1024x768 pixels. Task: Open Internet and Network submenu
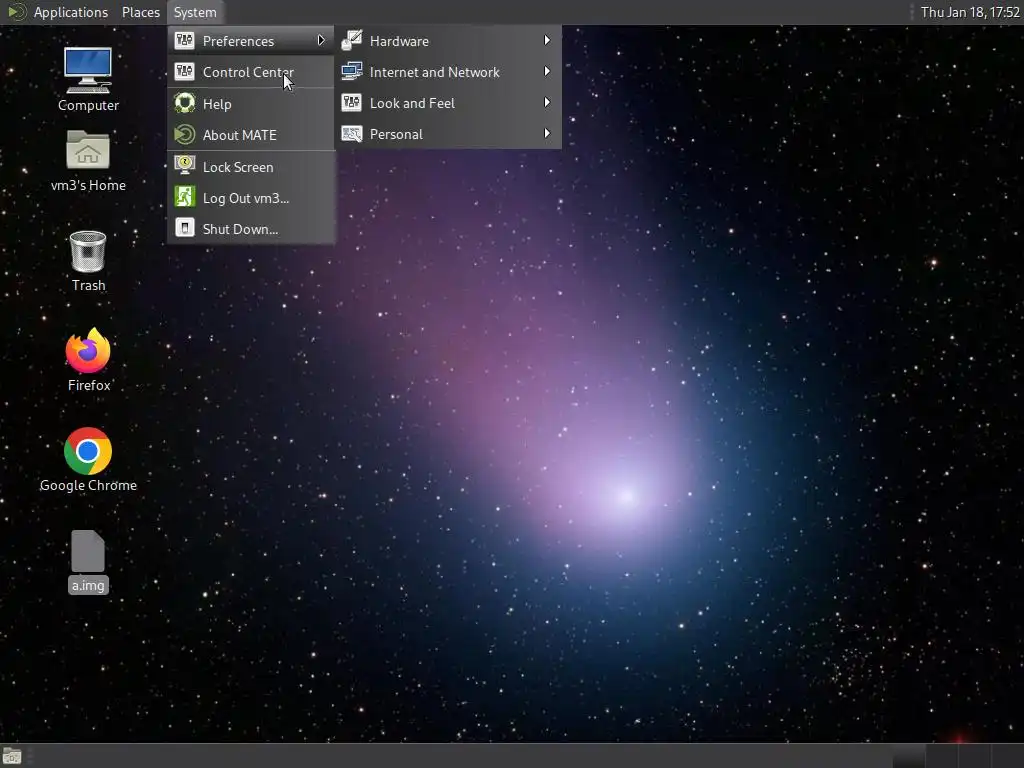[448, 72]
